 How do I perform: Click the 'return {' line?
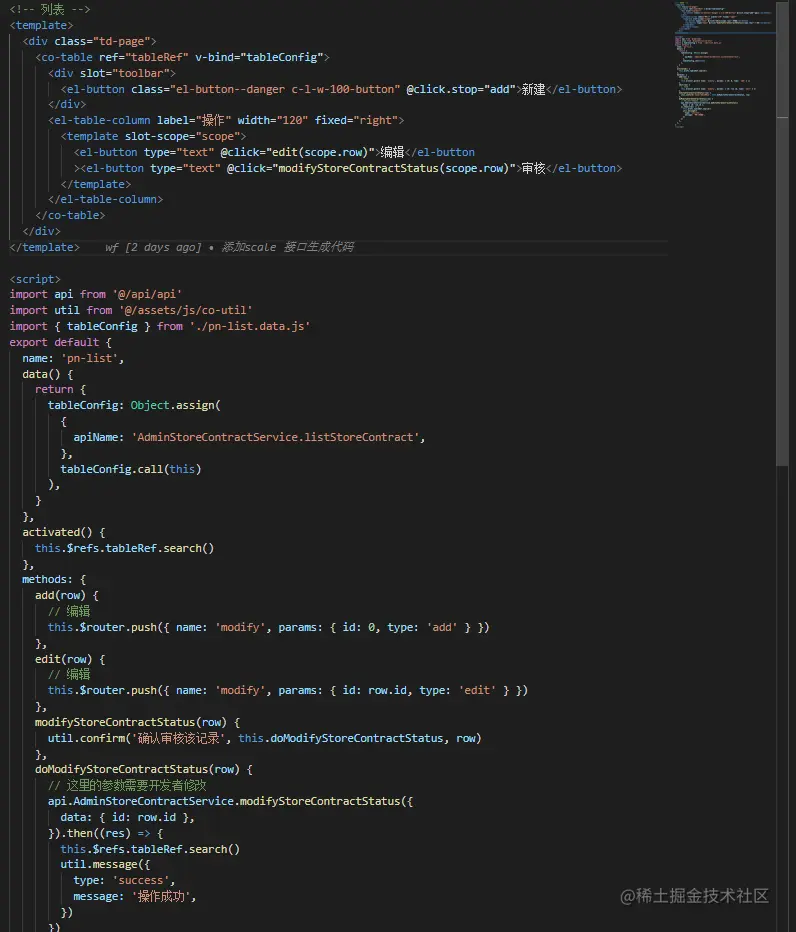click(x=61, y=390)
